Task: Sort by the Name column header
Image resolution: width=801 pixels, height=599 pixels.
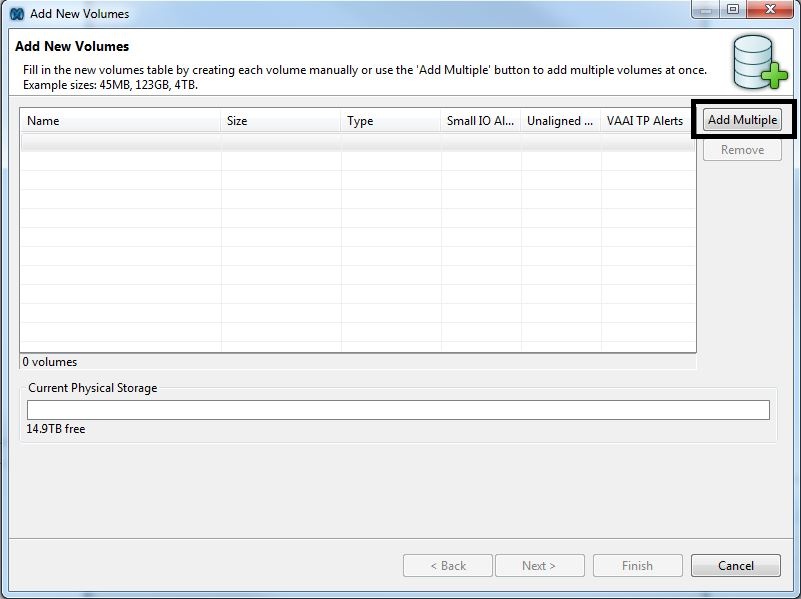Action: coord(120,121)
